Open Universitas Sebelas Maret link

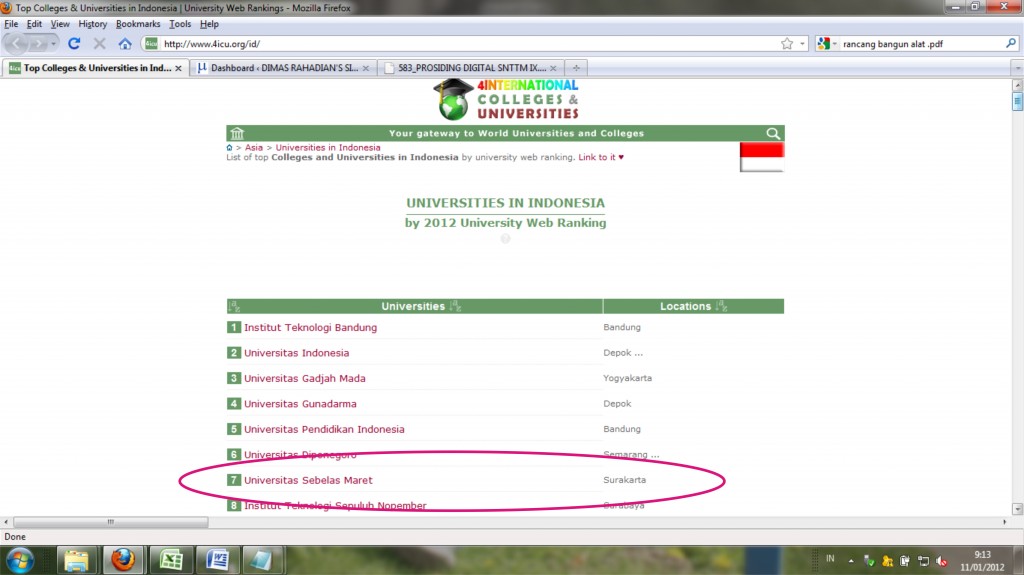(x=308, y=480)
